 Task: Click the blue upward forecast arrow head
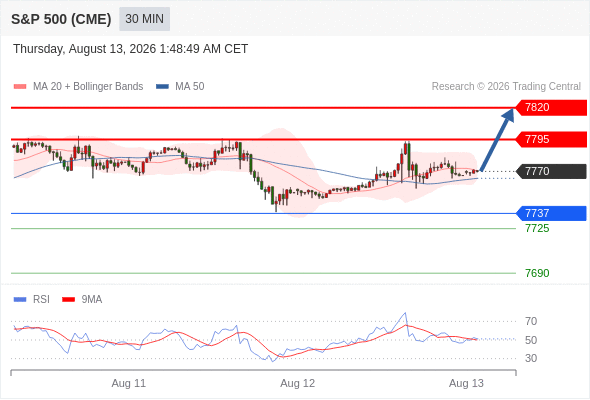pos(508,115)
